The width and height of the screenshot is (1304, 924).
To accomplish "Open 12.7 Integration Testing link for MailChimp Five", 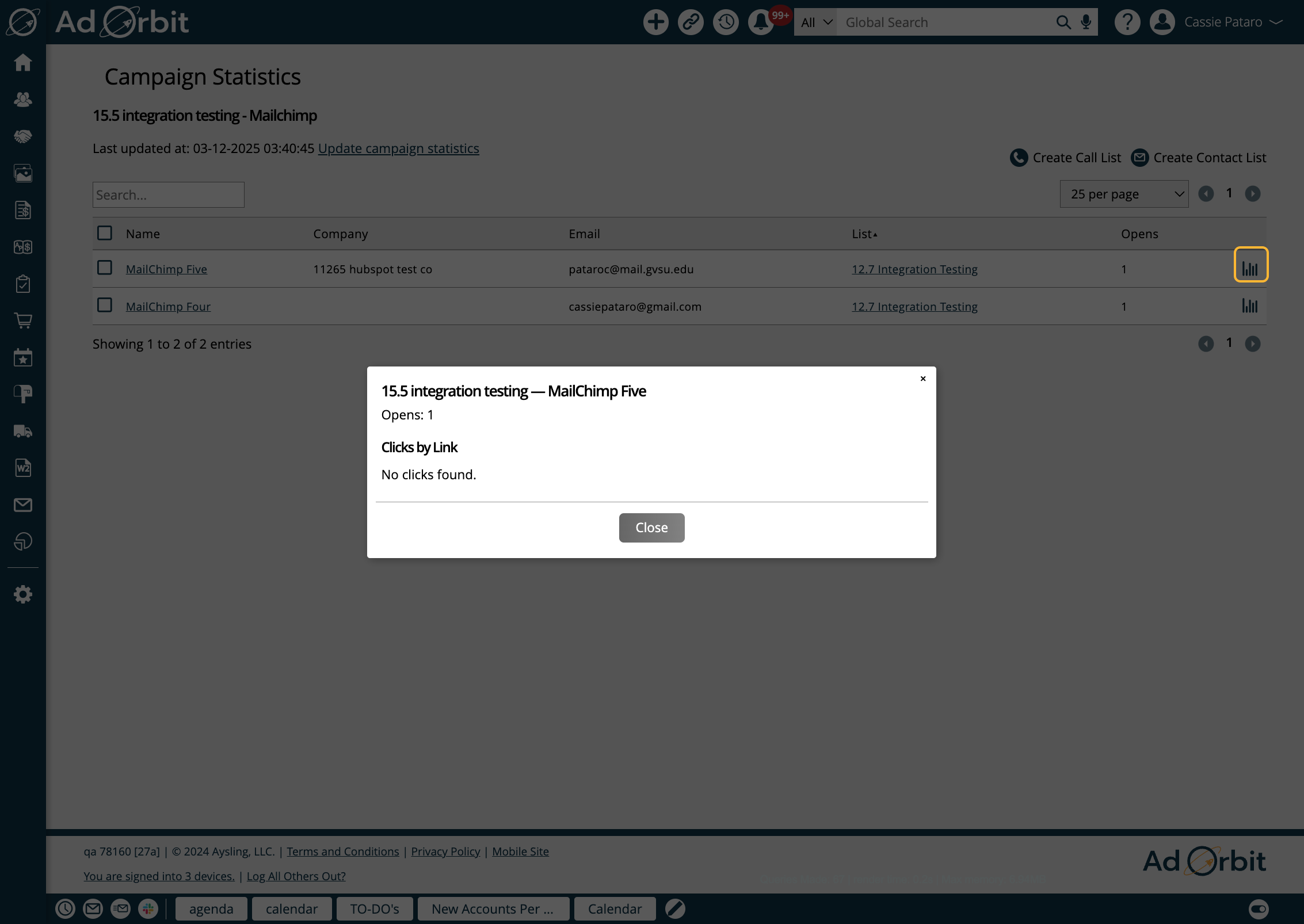I will 914,269.
